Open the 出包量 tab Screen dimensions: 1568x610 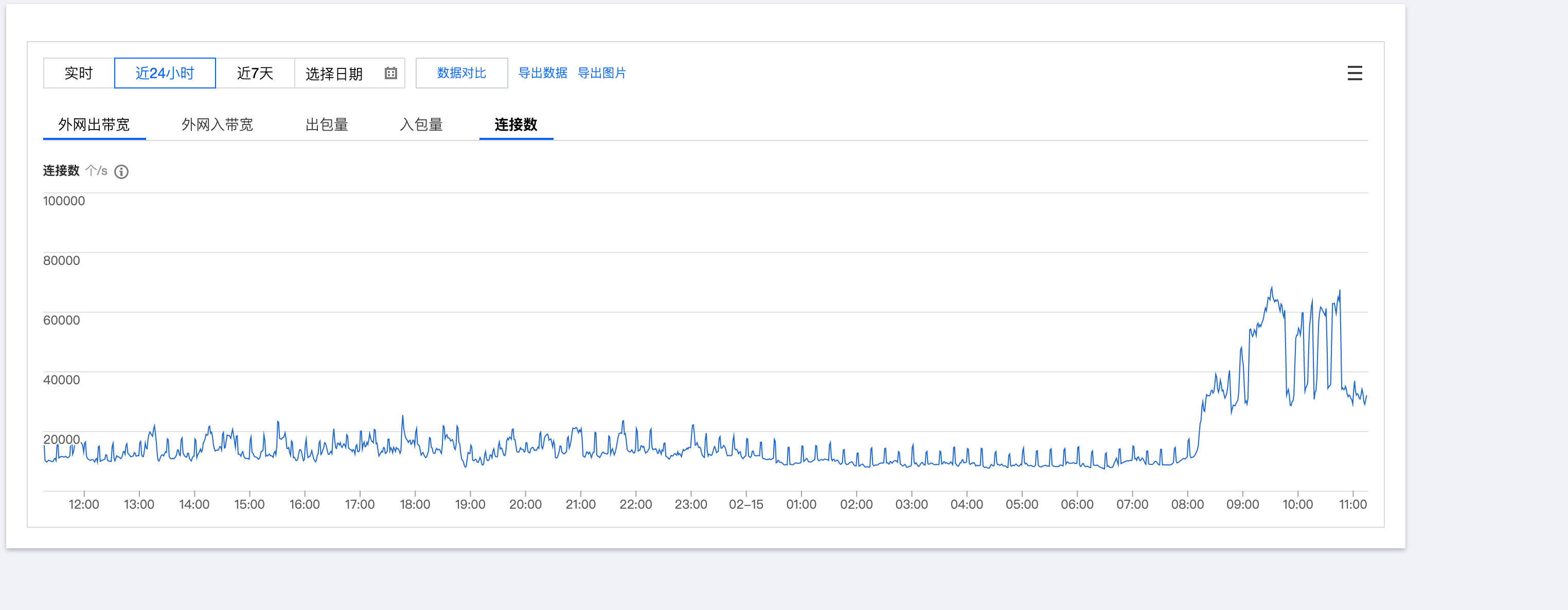click(327, 125)
